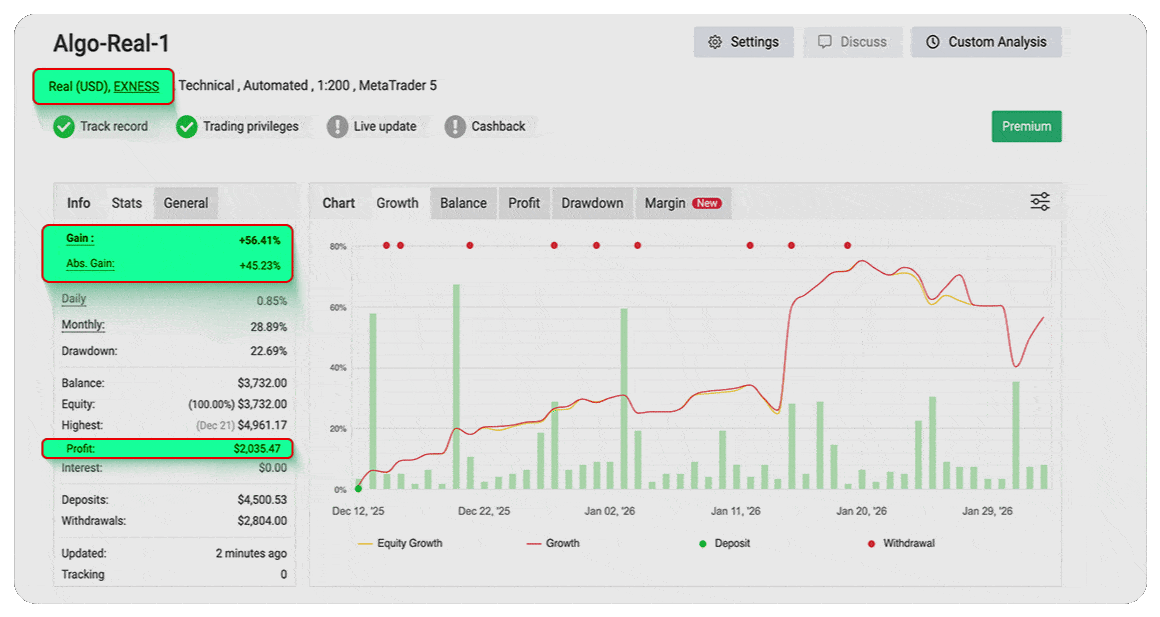Click the Discuss comment button
The width and height of the screenshot is (1160, 617).
click(852, 42)
